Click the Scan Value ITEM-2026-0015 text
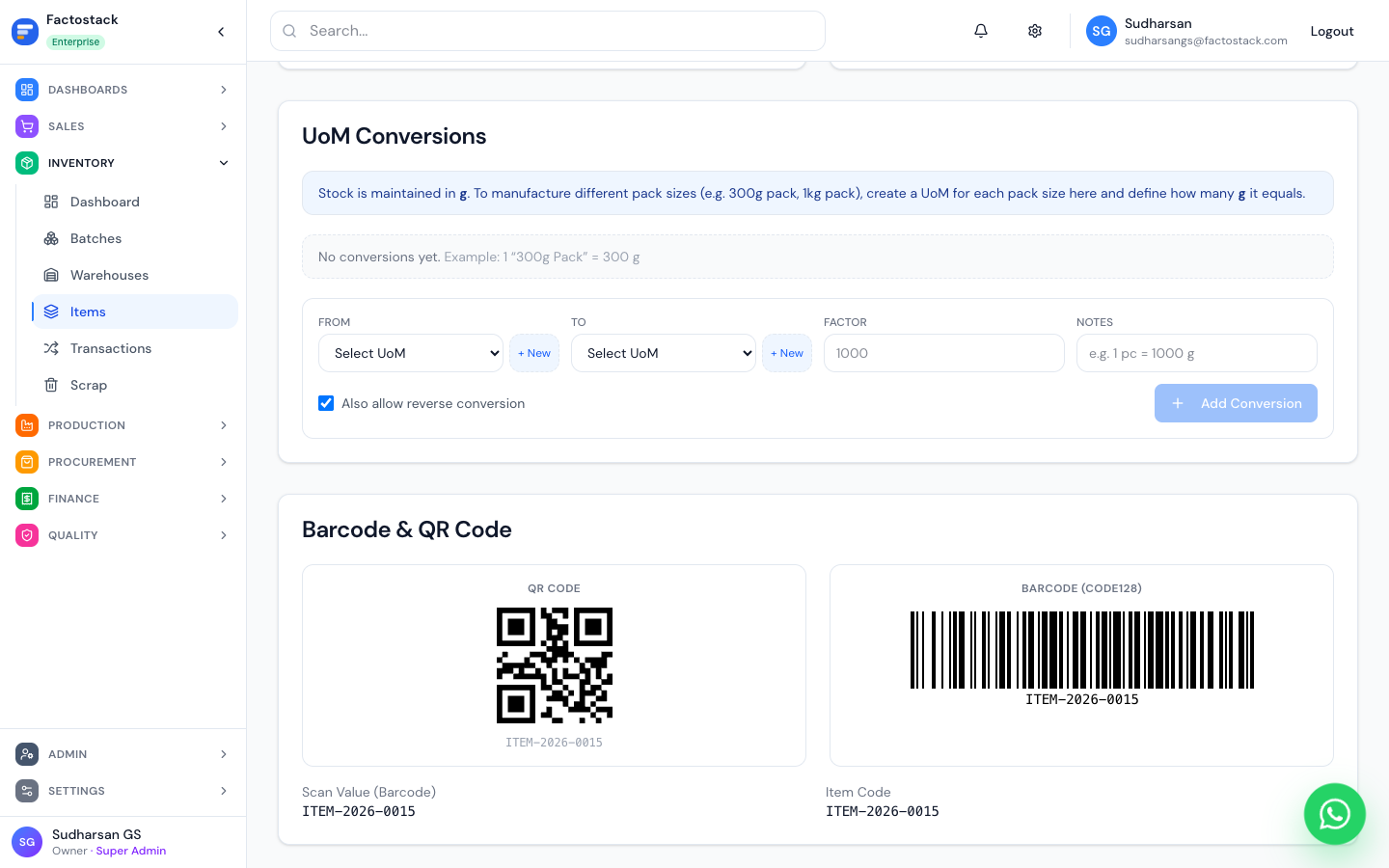 [x=359, y=811]
